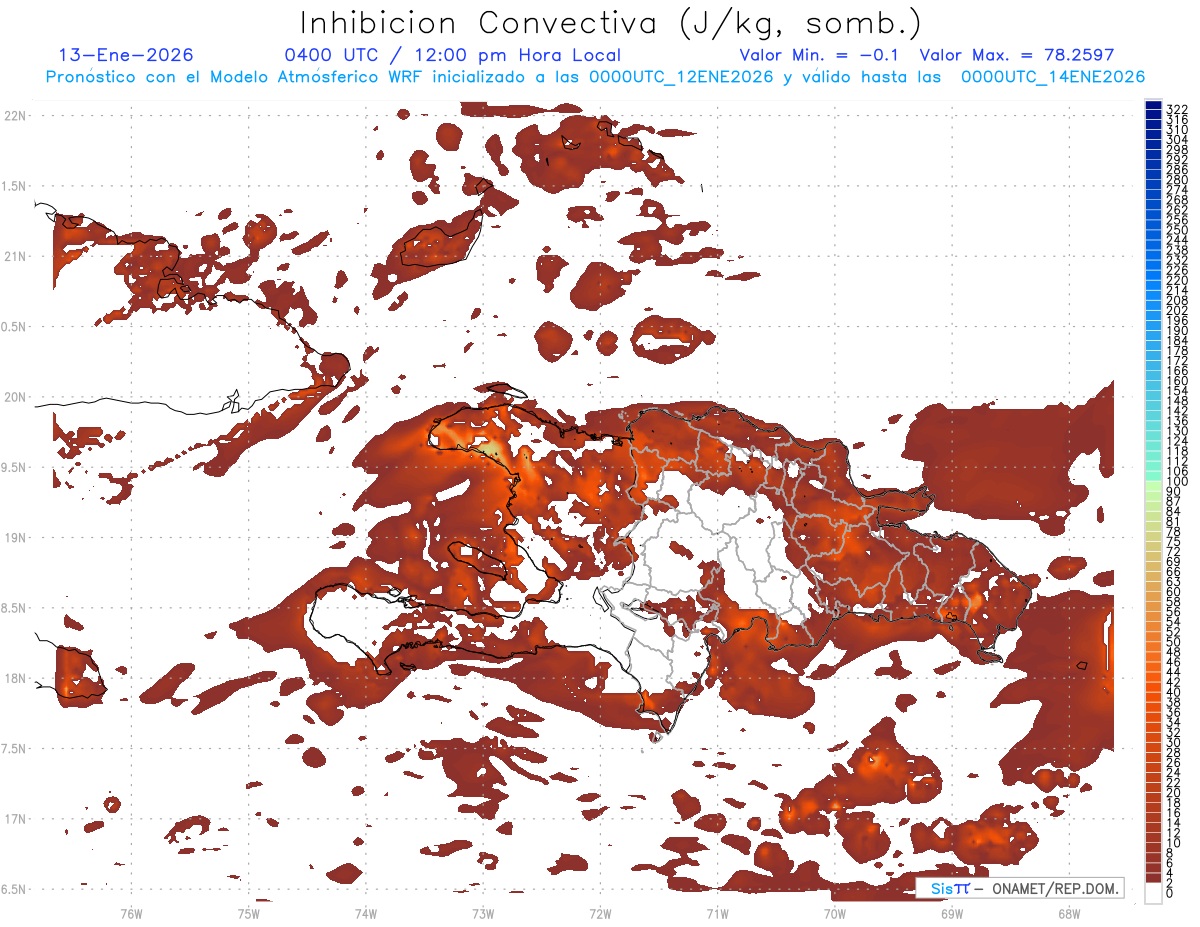Click the colorbar value '100'
The image size is (1200, 927).
(1176, 482)
